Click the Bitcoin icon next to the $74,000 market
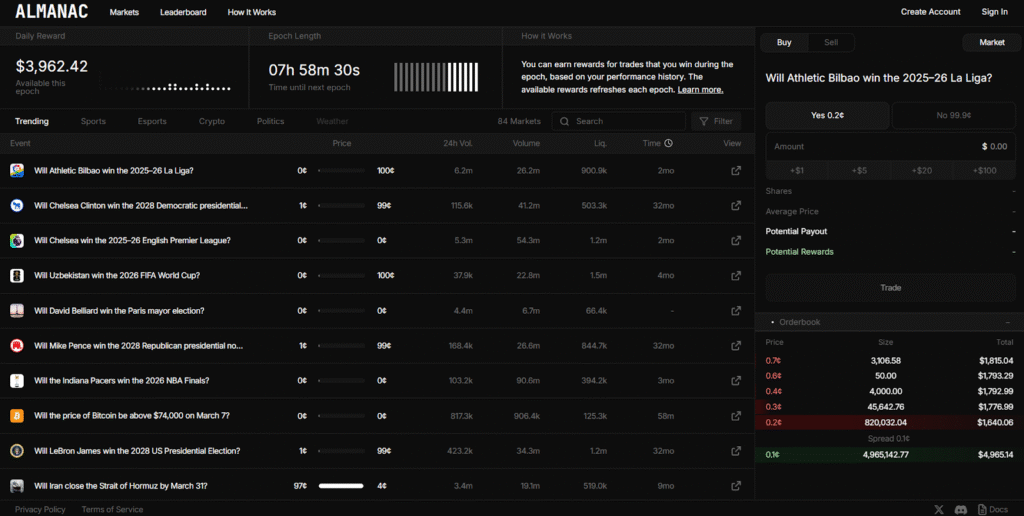 (x=17, y=416)
